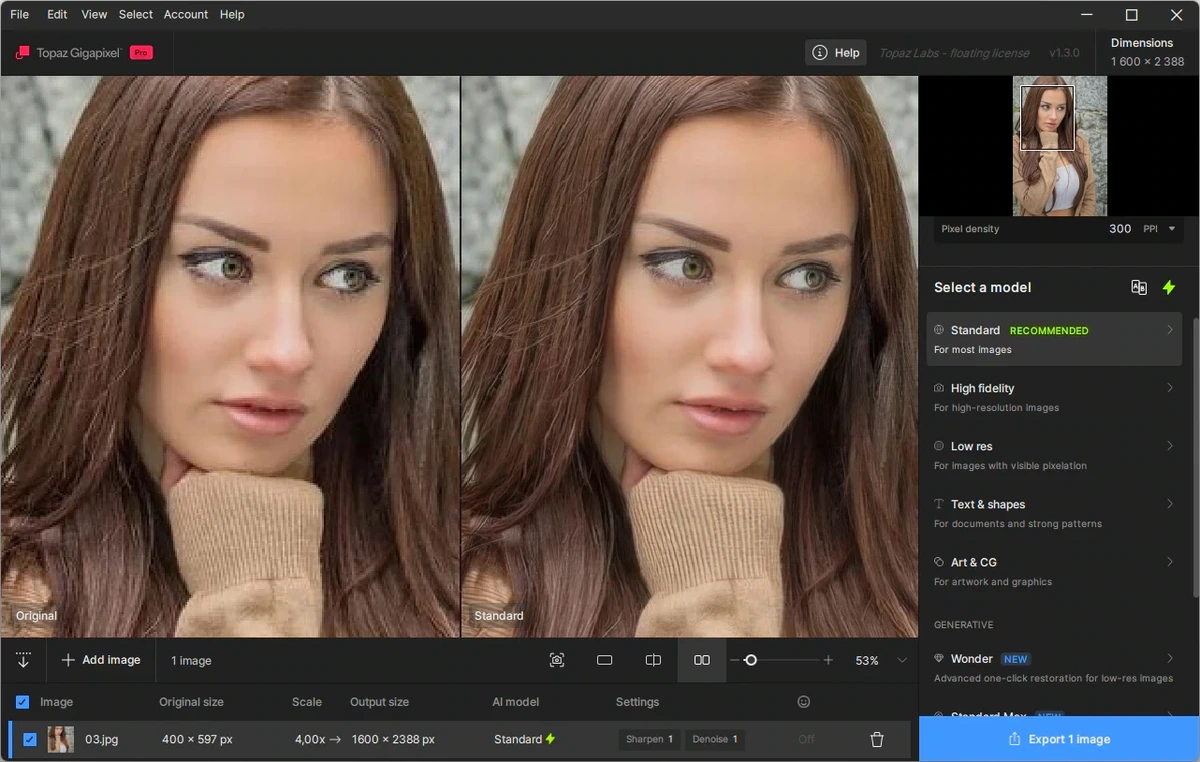This screenshot has width=1200, height=762.
Task: Click the face recovery smiley header icon
Action: coord(803,702)
